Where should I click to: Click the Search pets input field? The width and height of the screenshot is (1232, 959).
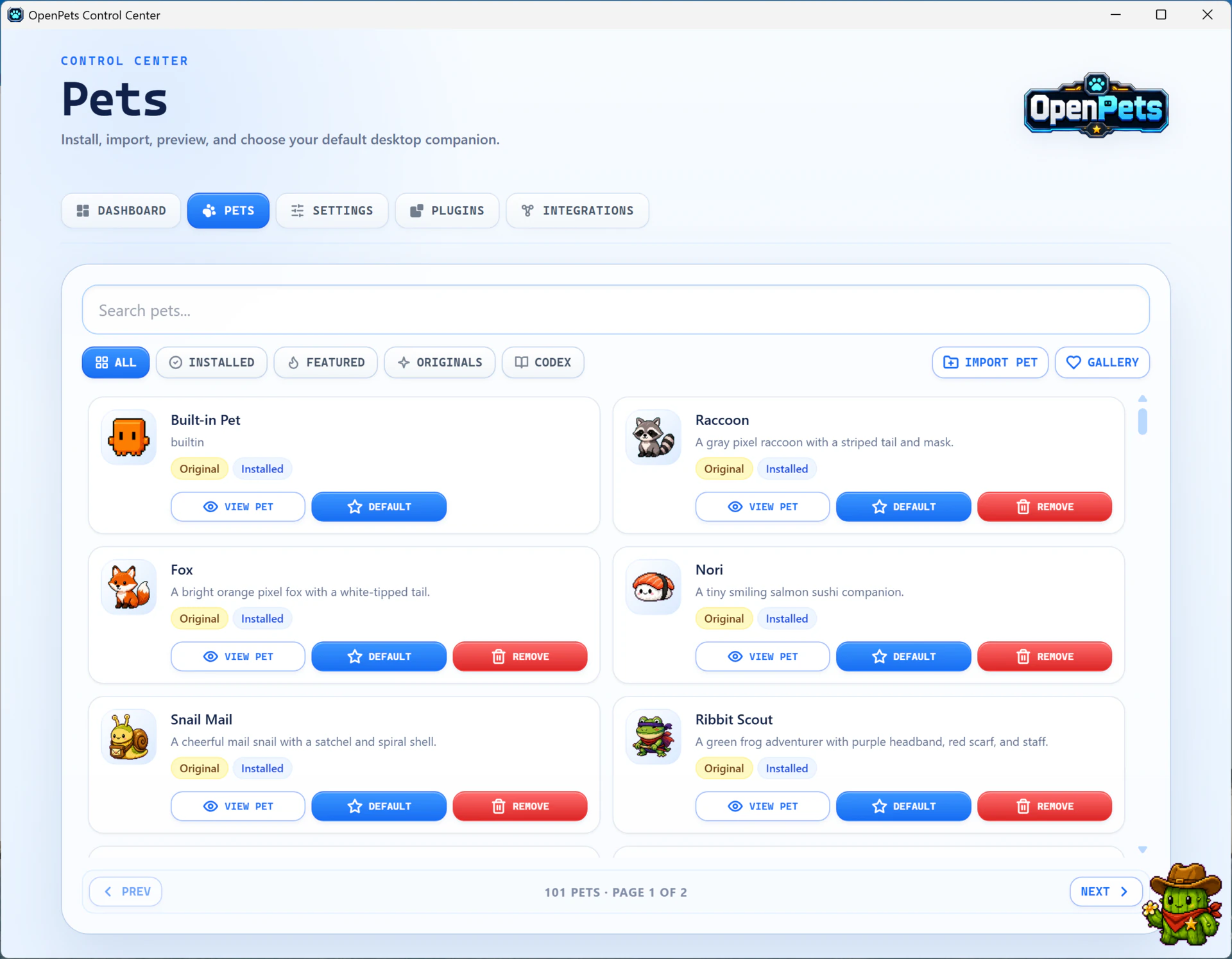click(615, 310)
